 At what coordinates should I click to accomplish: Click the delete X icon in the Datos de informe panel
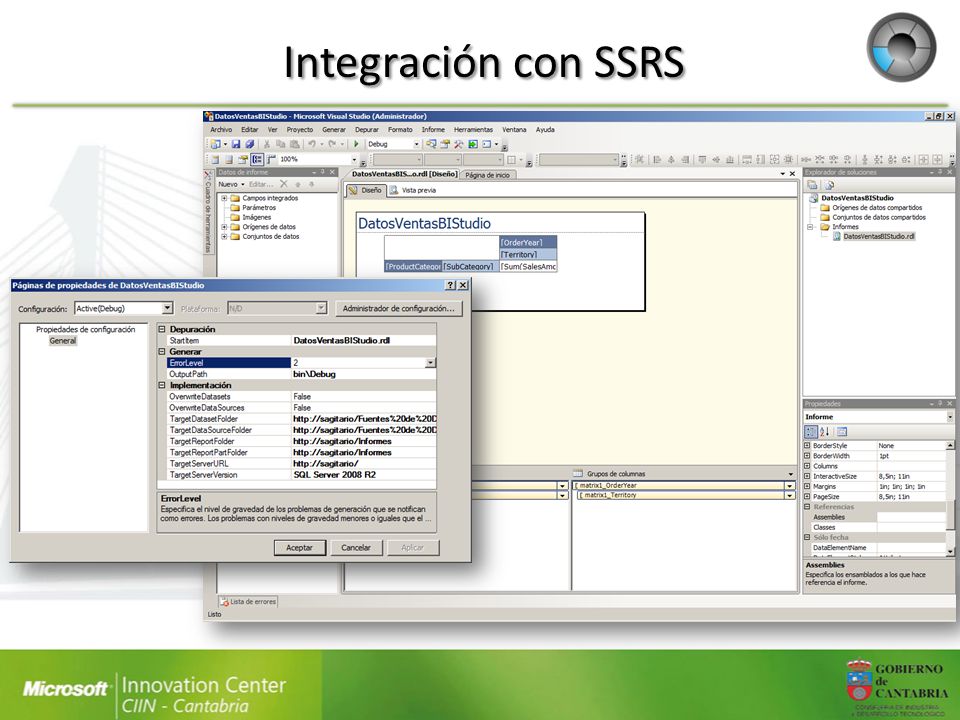point(283,184)
